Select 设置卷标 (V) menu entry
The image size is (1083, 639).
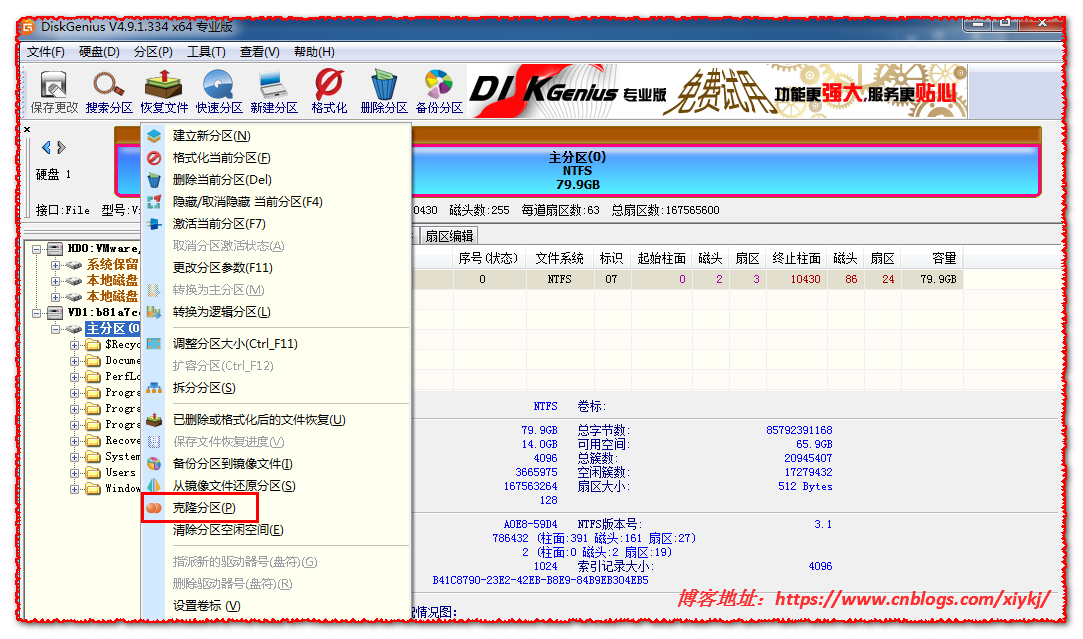pyautogui.click(x=276, y=606)
